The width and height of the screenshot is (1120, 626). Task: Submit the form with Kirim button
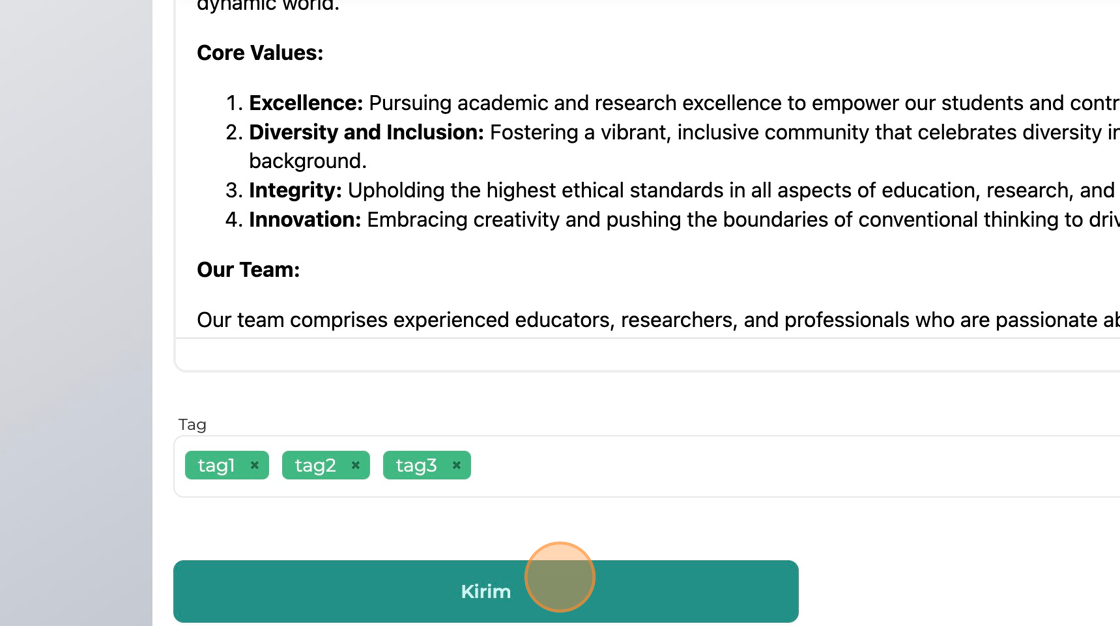[485, 591]
